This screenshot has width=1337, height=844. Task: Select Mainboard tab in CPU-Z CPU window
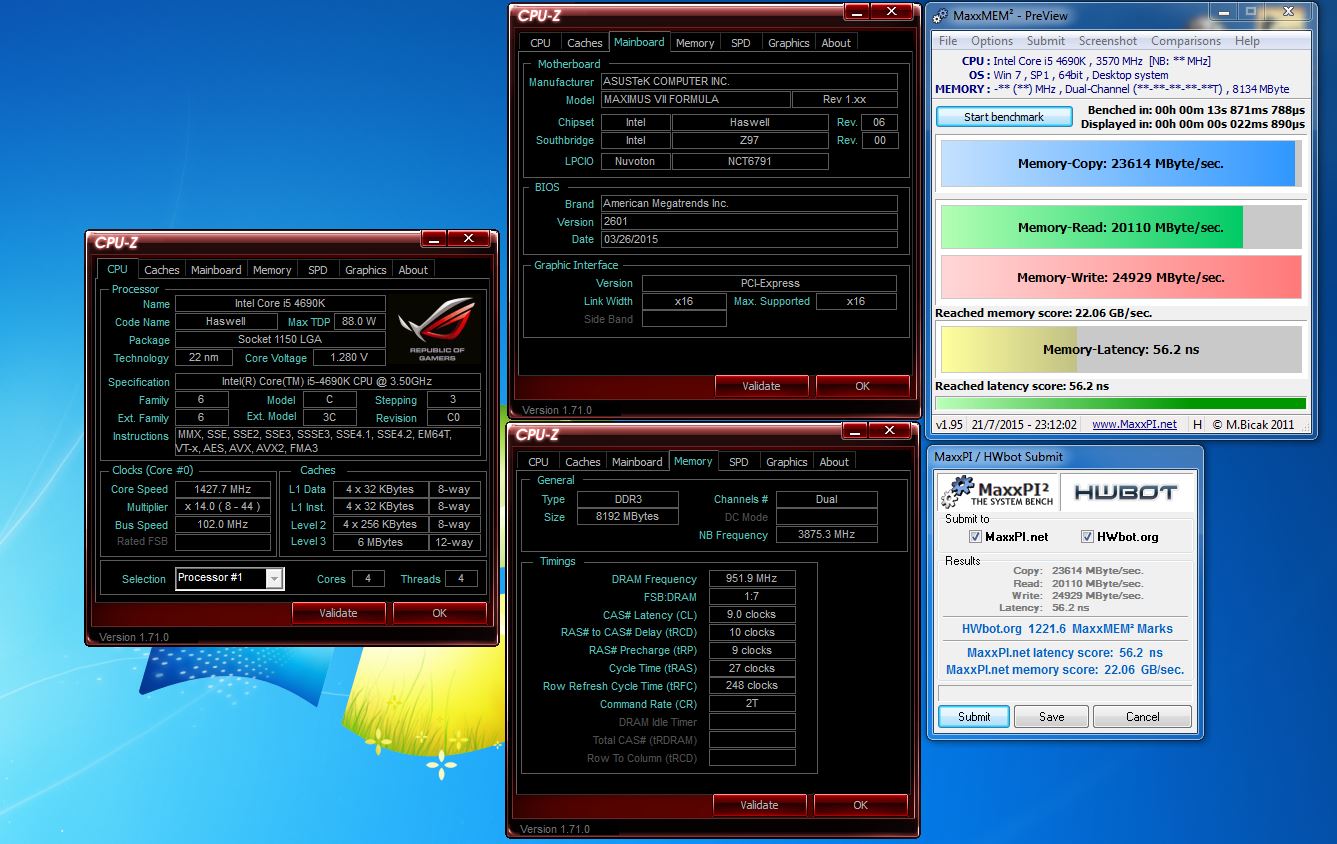click(x=216, y=270)
